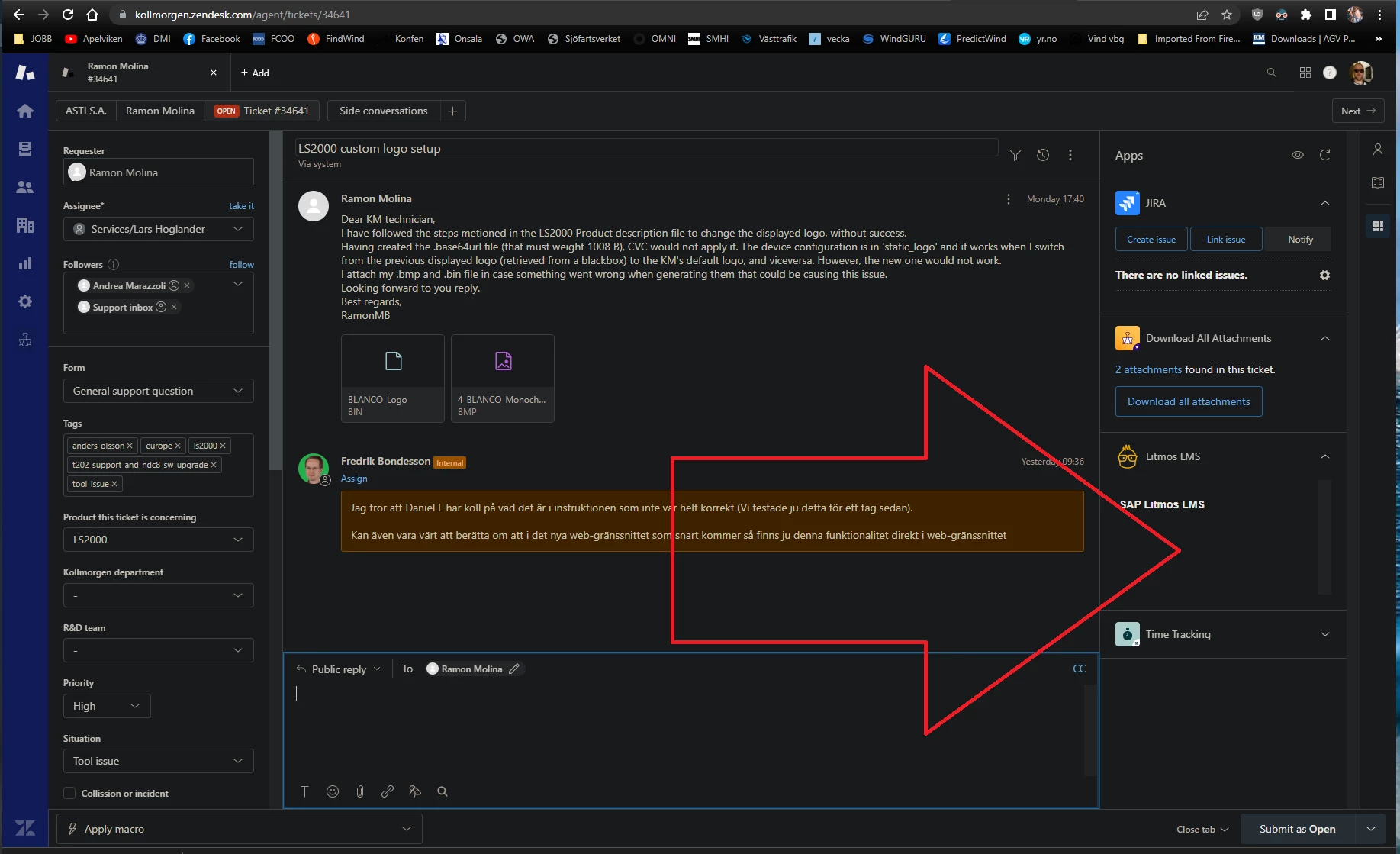Insert a link in the reply
The height and width of the screenshot is (854, 1400).
(388, 791)
